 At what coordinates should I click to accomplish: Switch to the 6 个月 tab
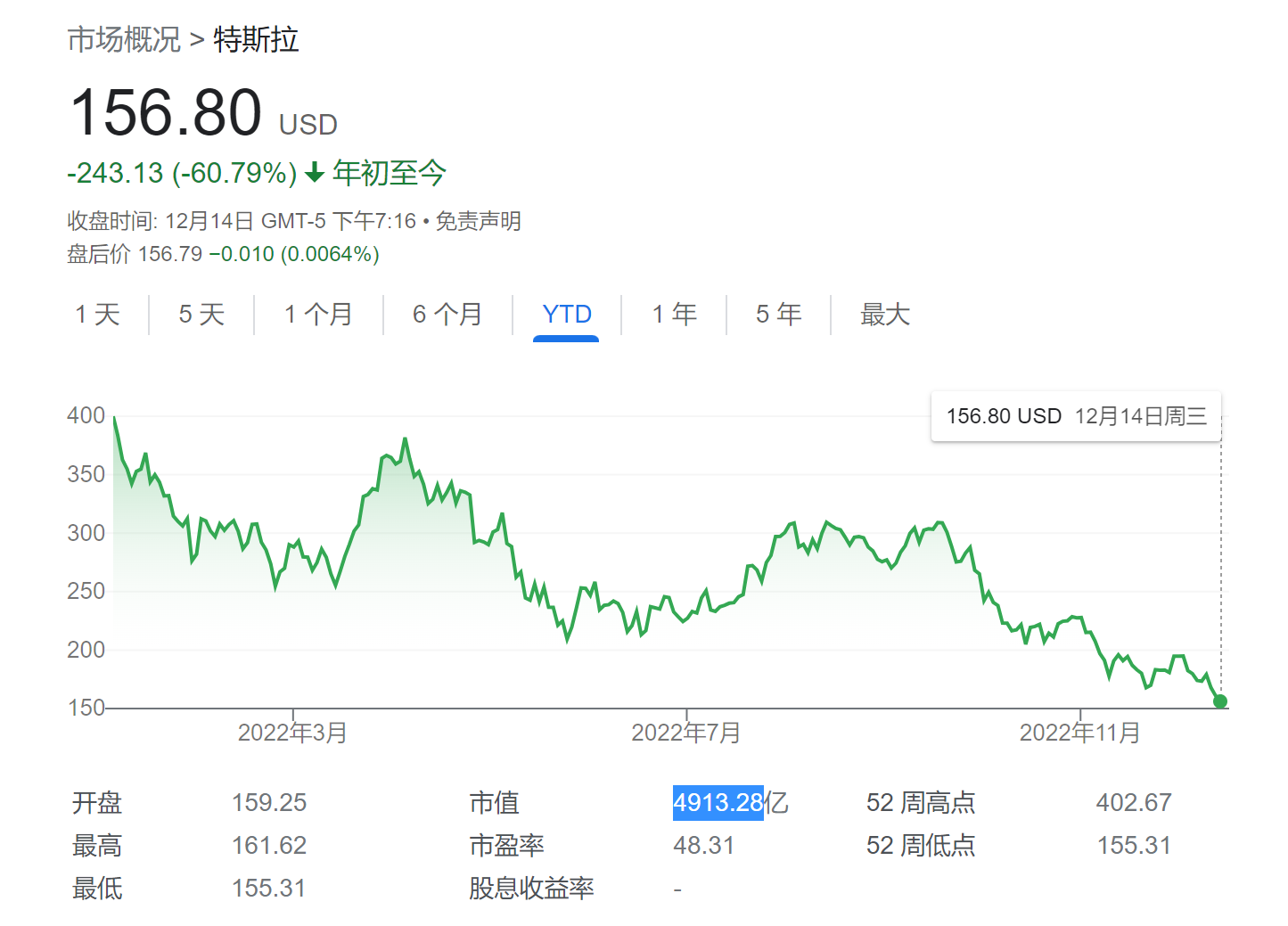pos(447,315)
